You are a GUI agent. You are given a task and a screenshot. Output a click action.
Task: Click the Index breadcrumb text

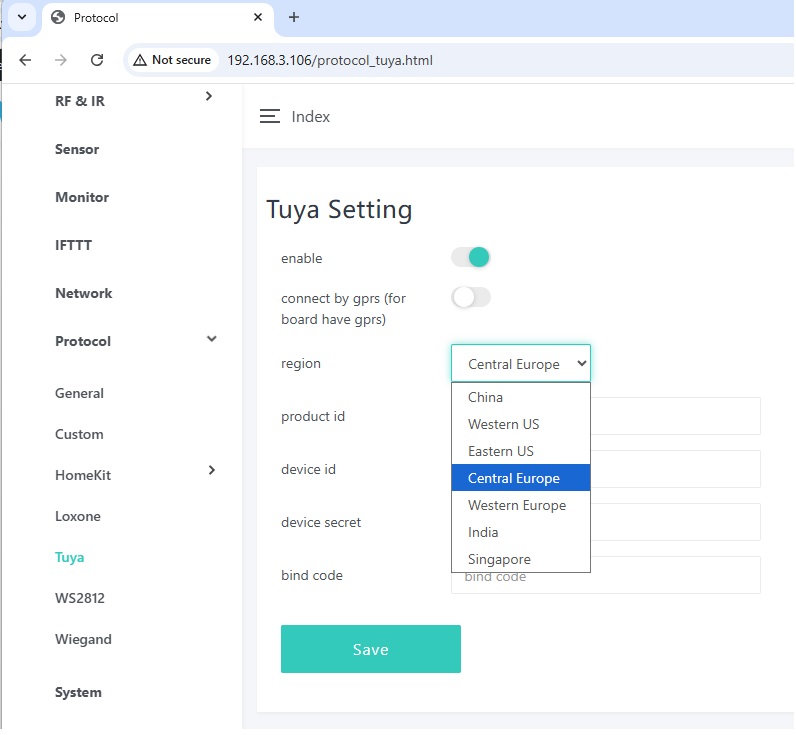(310, 117)
